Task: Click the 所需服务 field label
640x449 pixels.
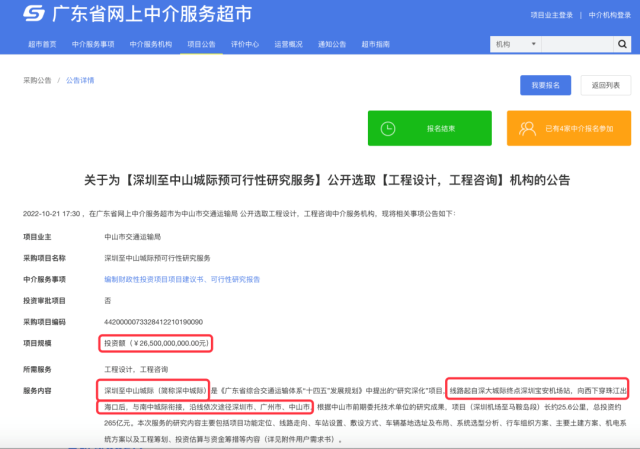Action: 37,369
